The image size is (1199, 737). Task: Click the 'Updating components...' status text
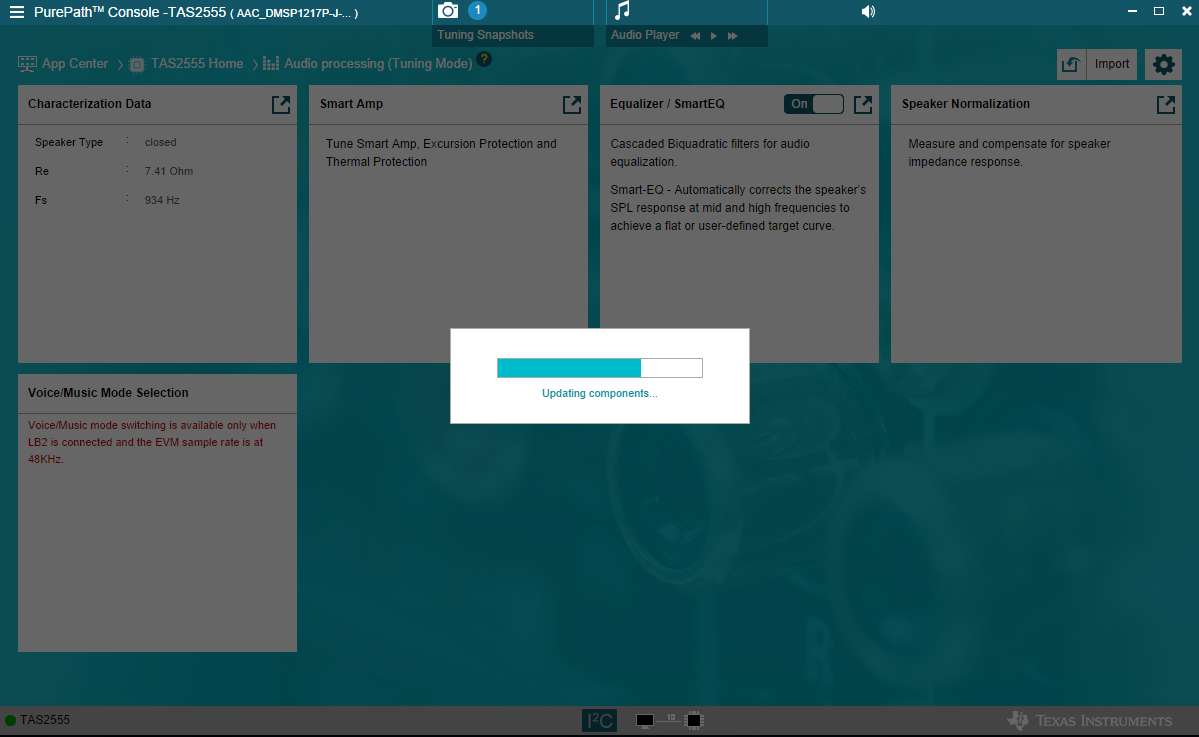tap(600, 393)
